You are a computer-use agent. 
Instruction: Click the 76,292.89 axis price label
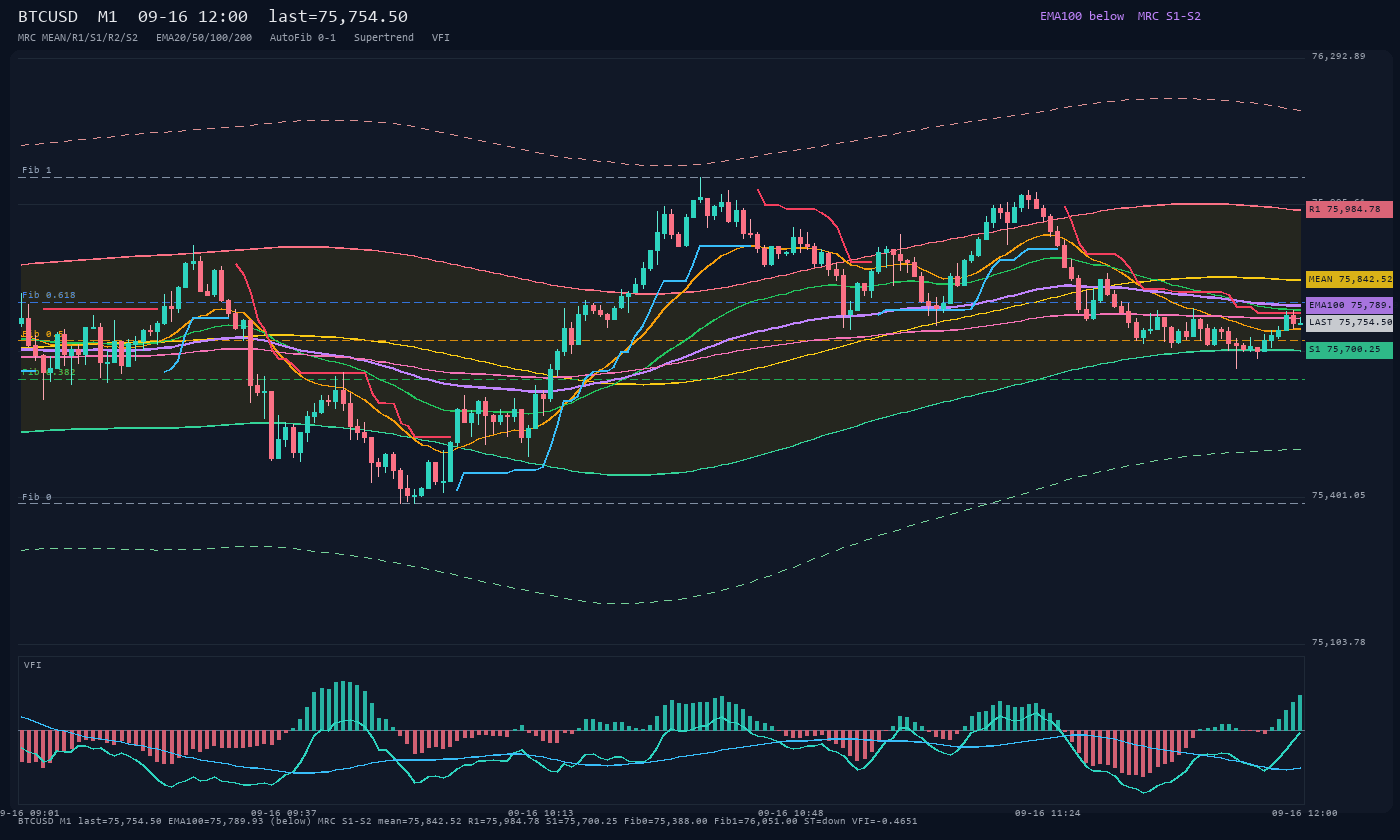click(x=1338, y=56)
